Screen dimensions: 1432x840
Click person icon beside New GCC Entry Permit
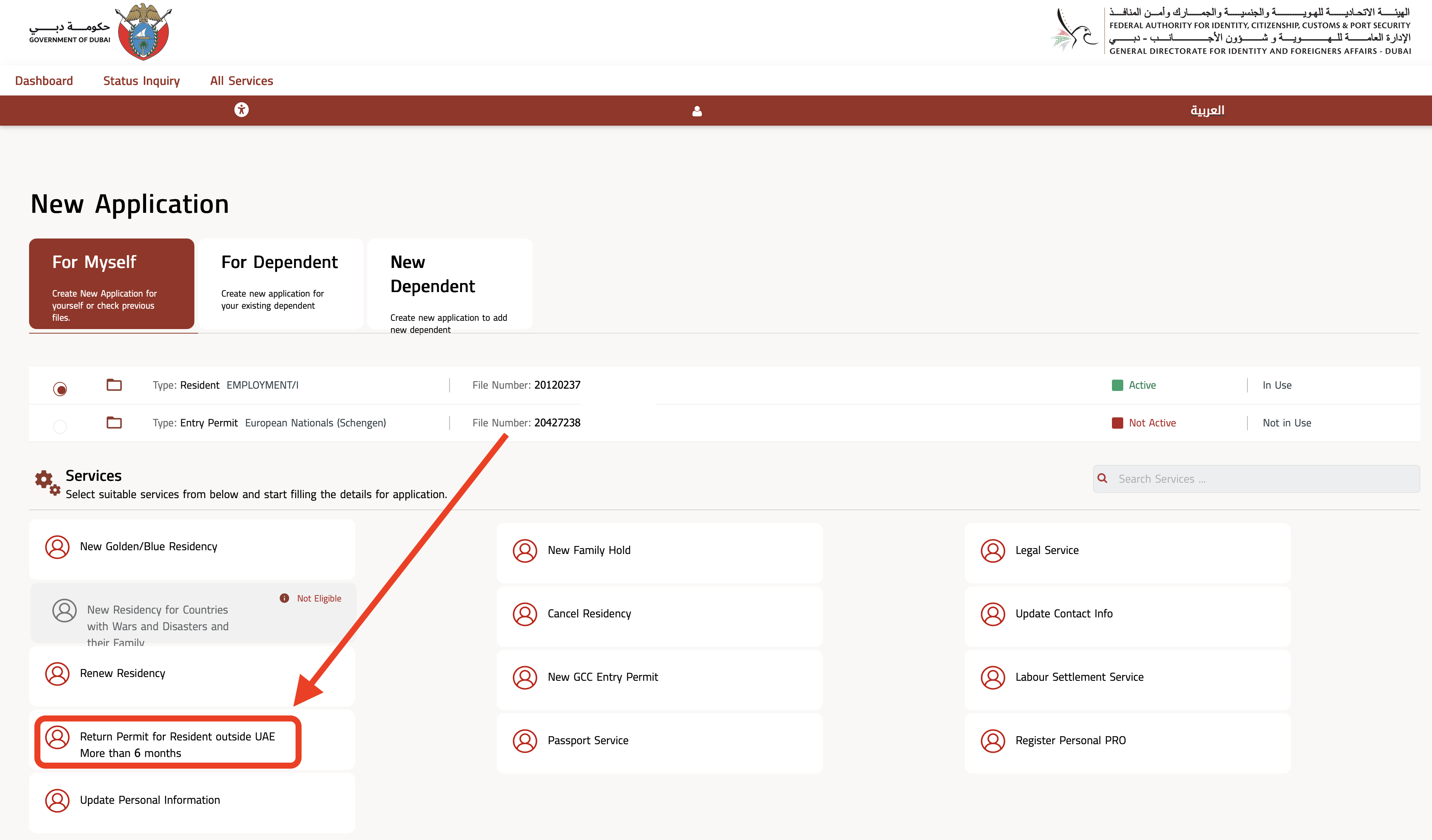(525, 677)
